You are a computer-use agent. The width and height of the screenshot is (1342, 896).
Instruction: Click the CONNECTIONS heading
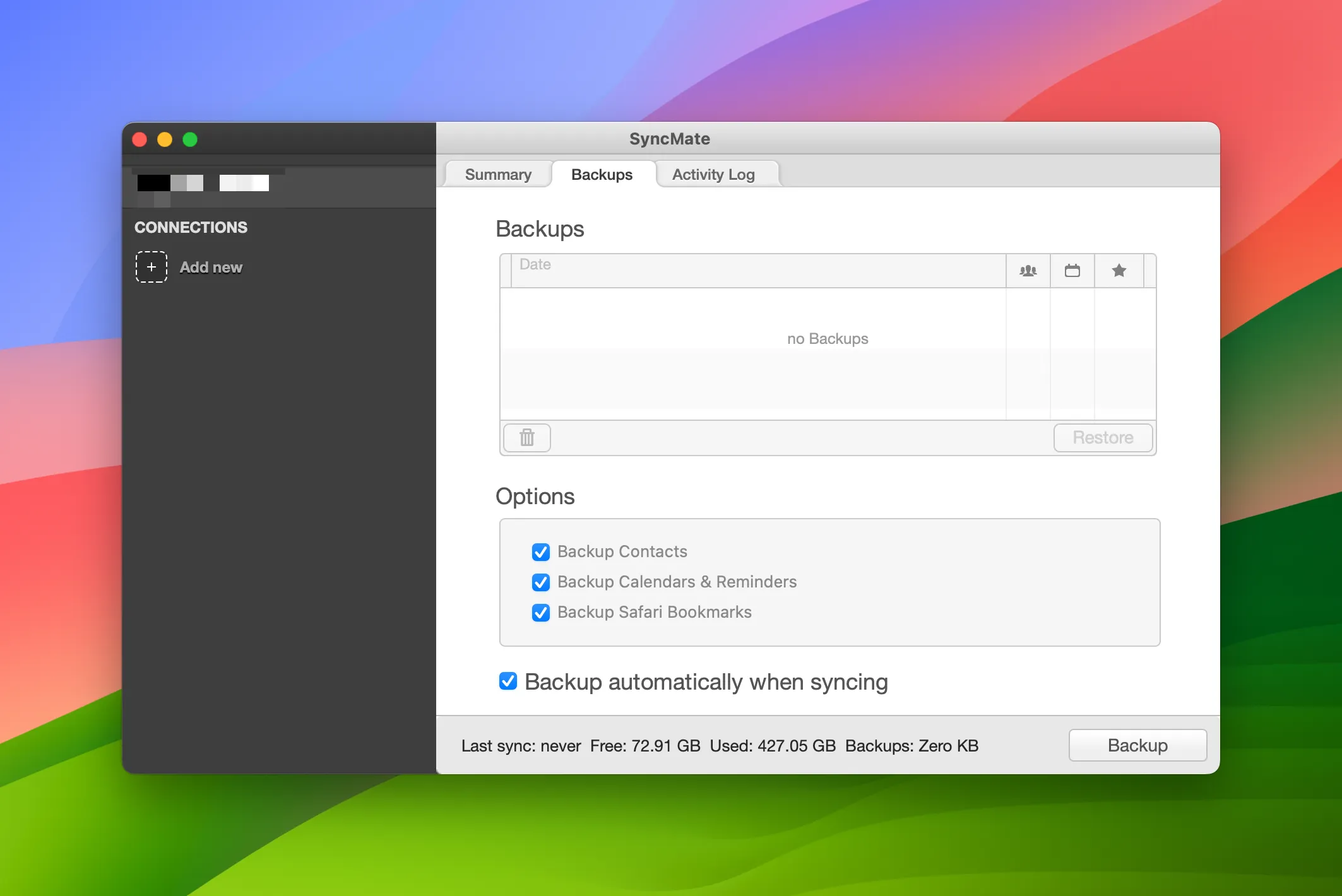(191, 227)
